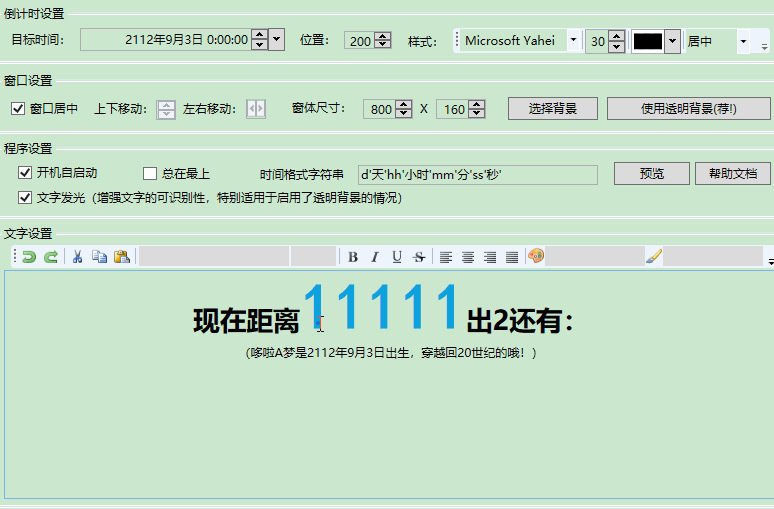
Task: Increase the target time value
Action: [260, 35]
